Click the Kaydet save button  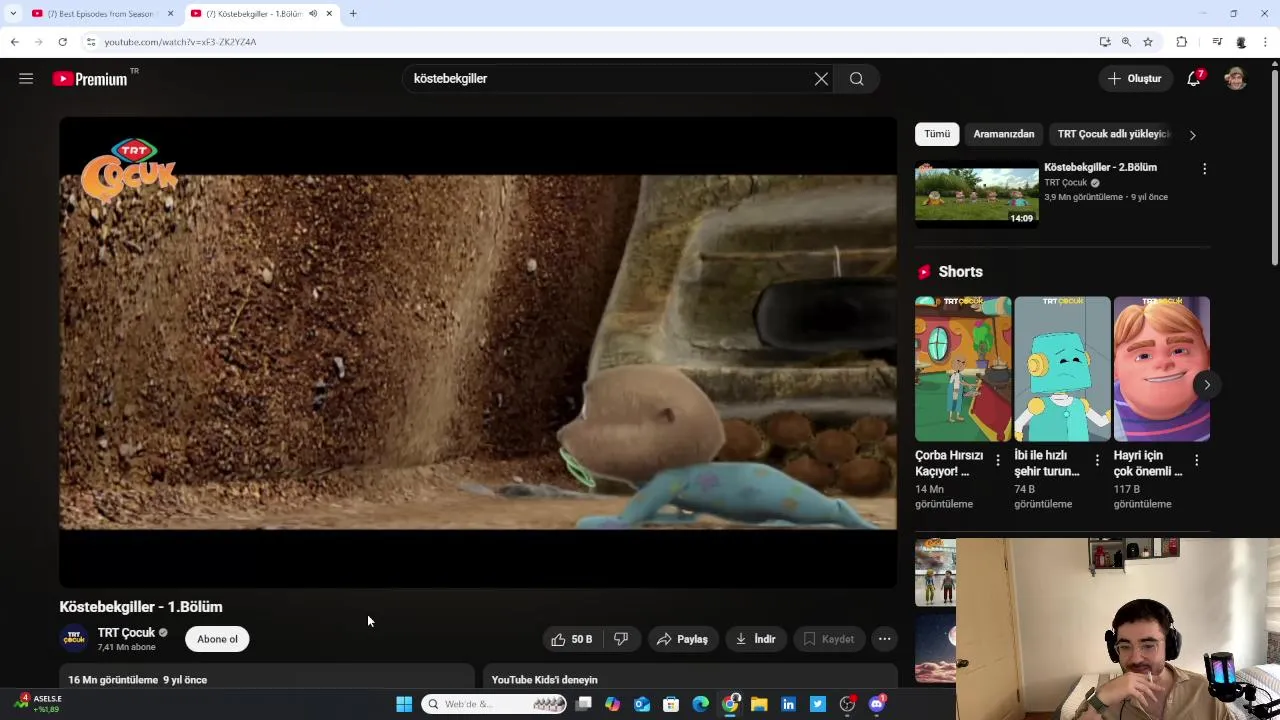pyautogui.click(x=828, y=639)
